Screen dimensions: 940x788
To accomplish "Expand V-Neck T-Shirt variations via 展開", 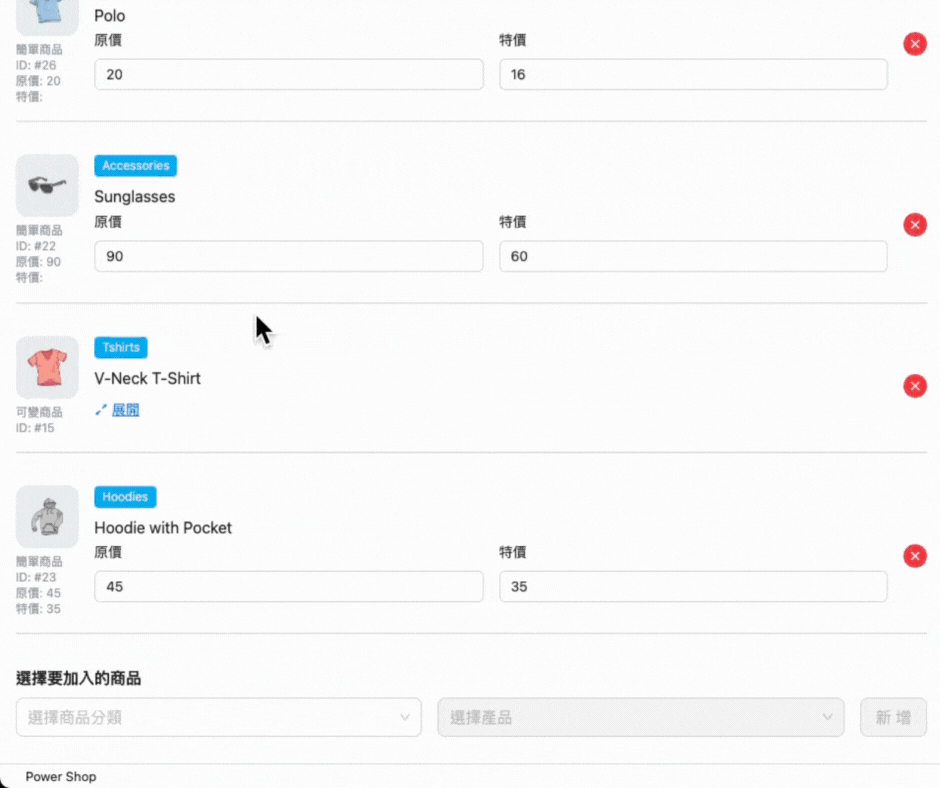I will (128, 409).
